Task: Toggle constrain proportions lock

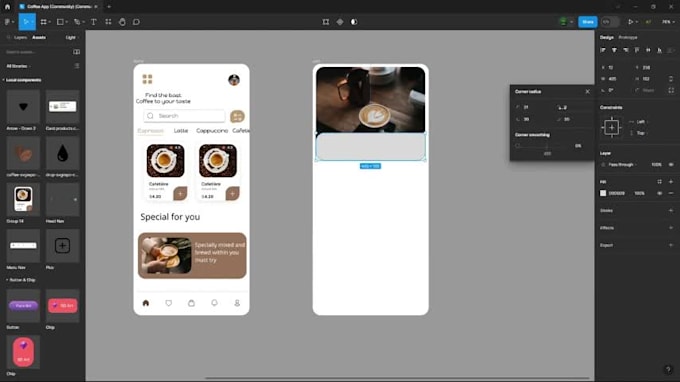Action: click(x=671, y=79)
